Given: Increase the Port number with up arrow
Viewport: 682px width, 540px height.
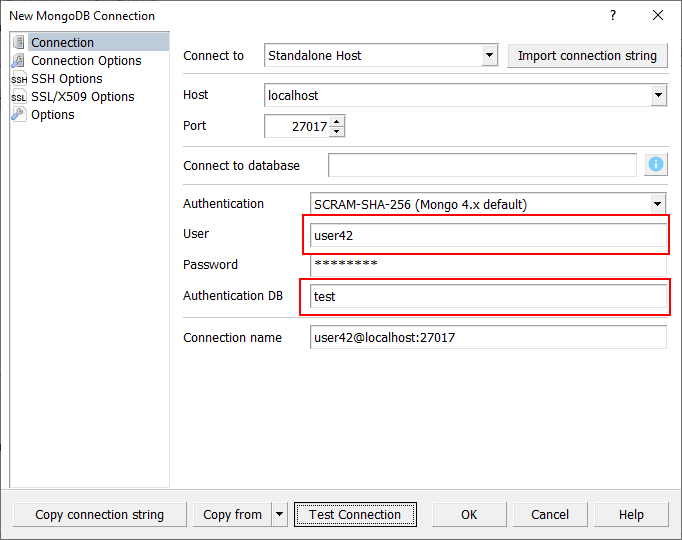Looking at the screenshot, I should (336, 121).
